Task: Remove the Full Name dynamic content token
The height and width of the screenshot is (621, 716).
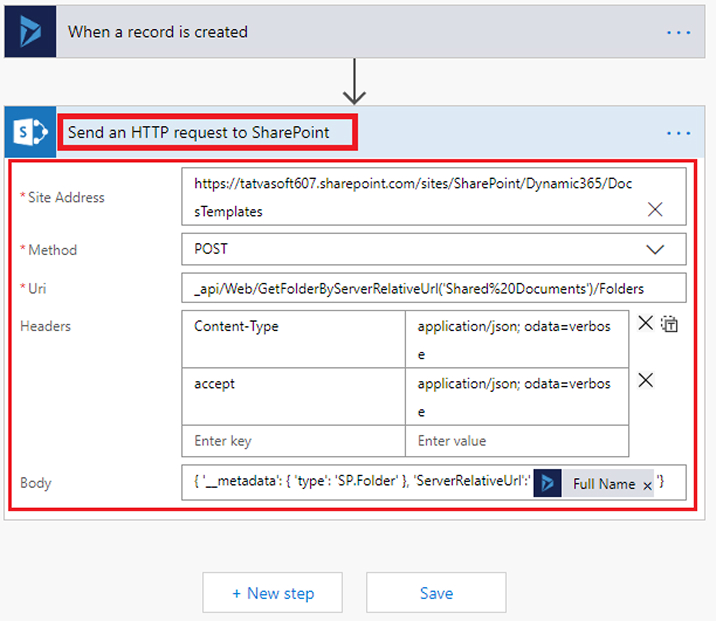Action: point(647,486)
